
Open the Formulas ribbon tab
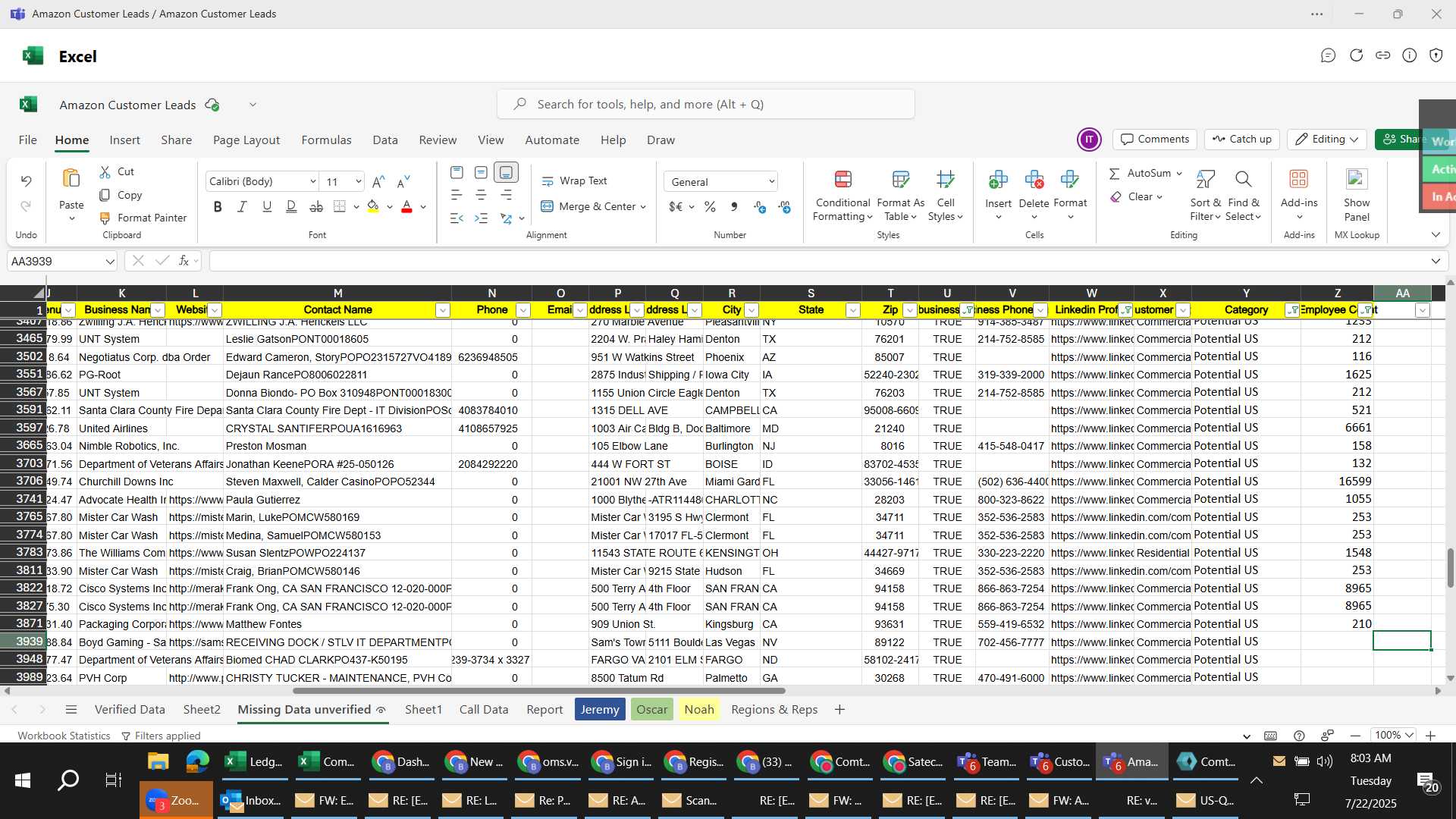[x=326, y=140]
